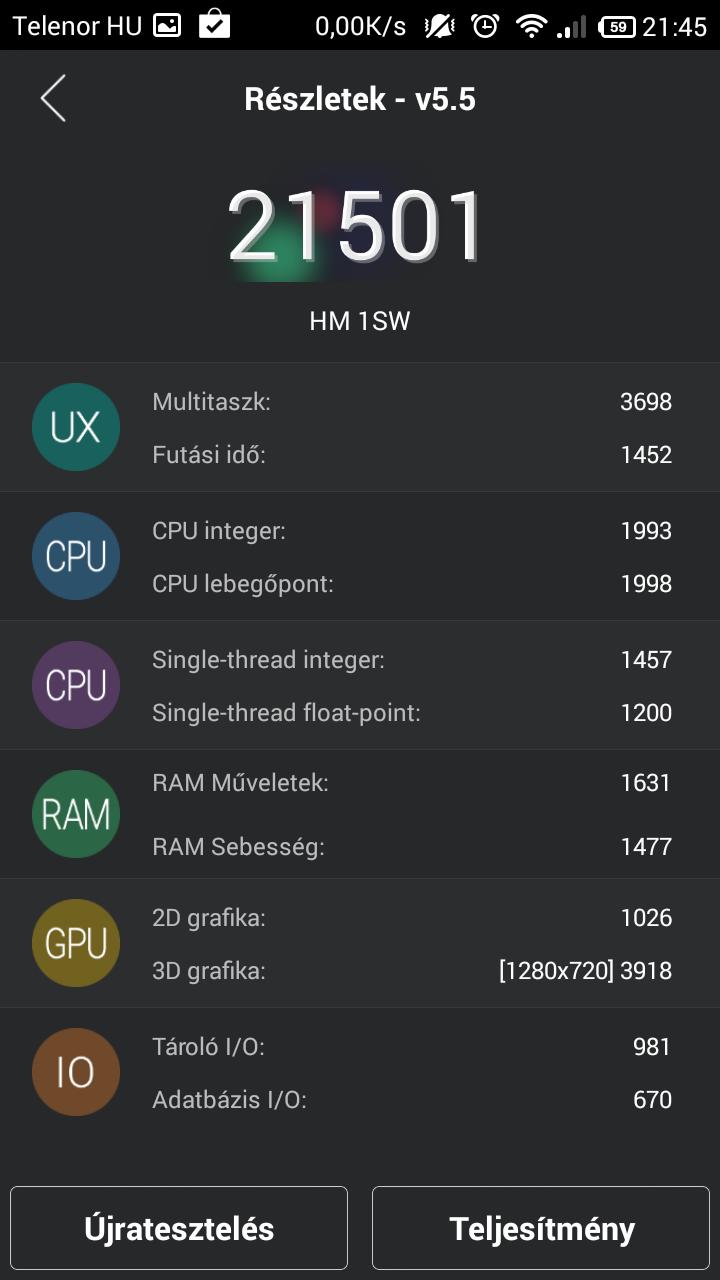The height and width of the screenshot is (1280, 720).
Task: Tap the battery indicator icon
Action: coord(618,27)
